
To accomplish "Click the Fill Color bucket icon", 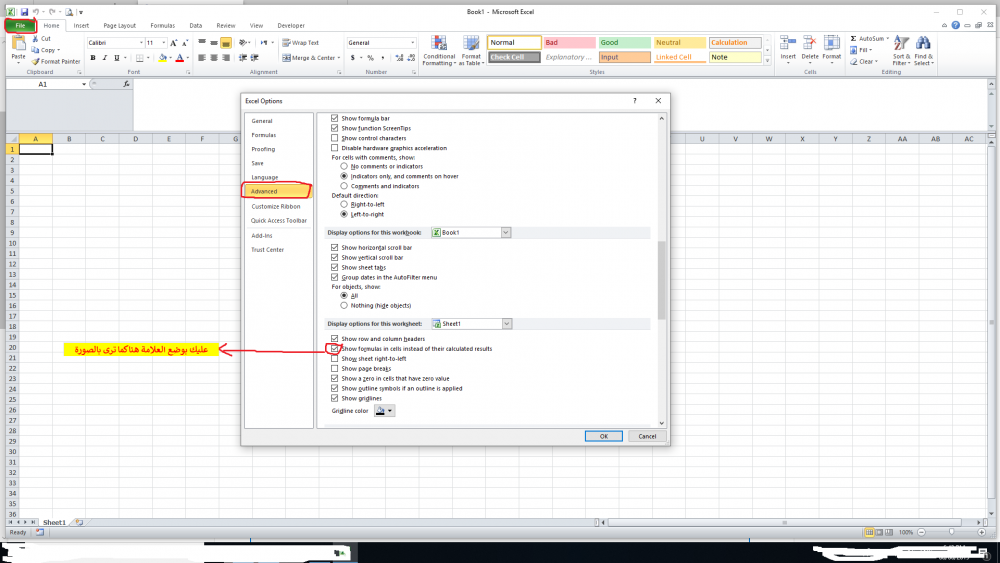I will click(x=163, y=58).
